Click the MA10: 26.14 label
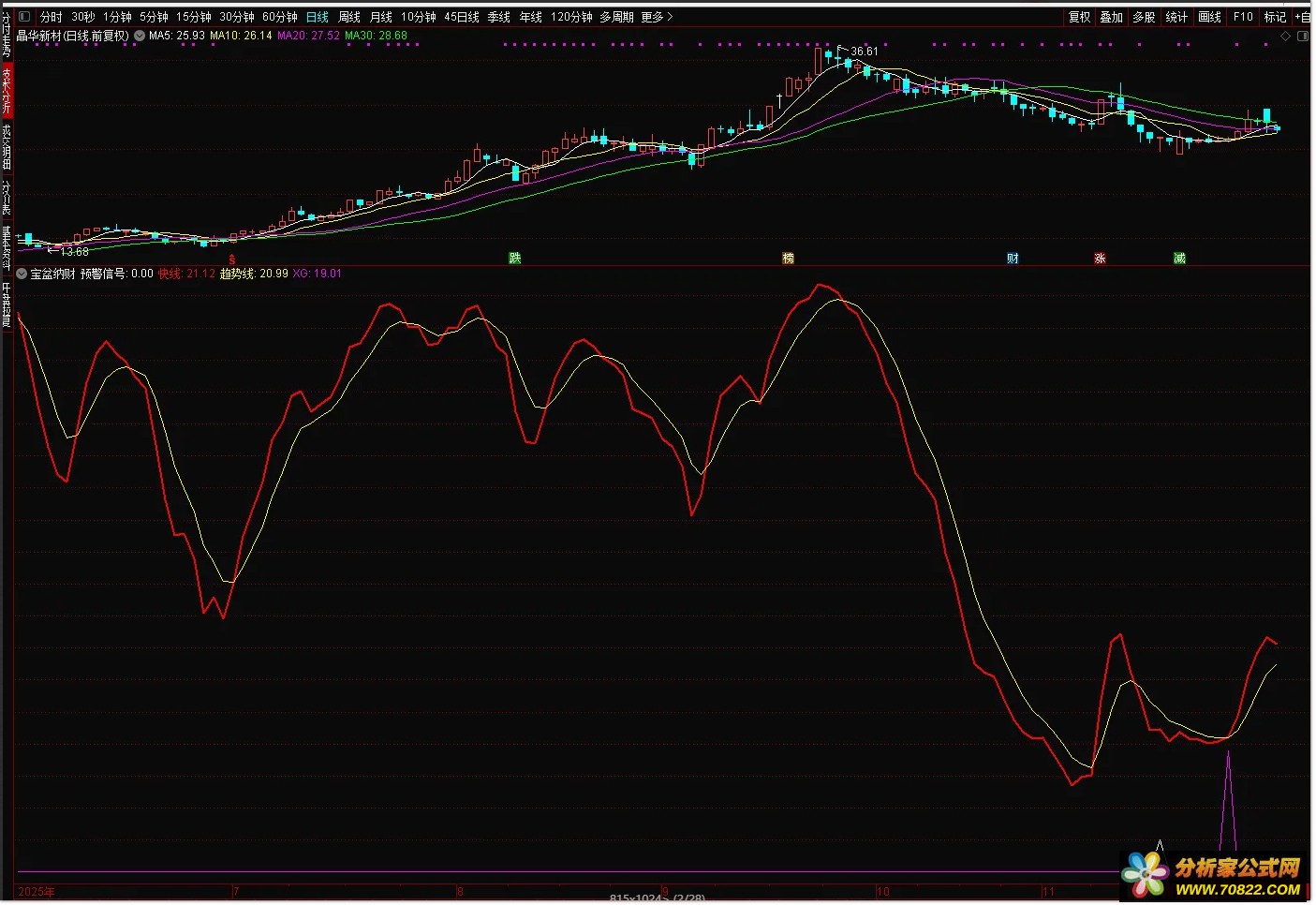This screenshot has height=905, width=1316. [x=241, y=36]
